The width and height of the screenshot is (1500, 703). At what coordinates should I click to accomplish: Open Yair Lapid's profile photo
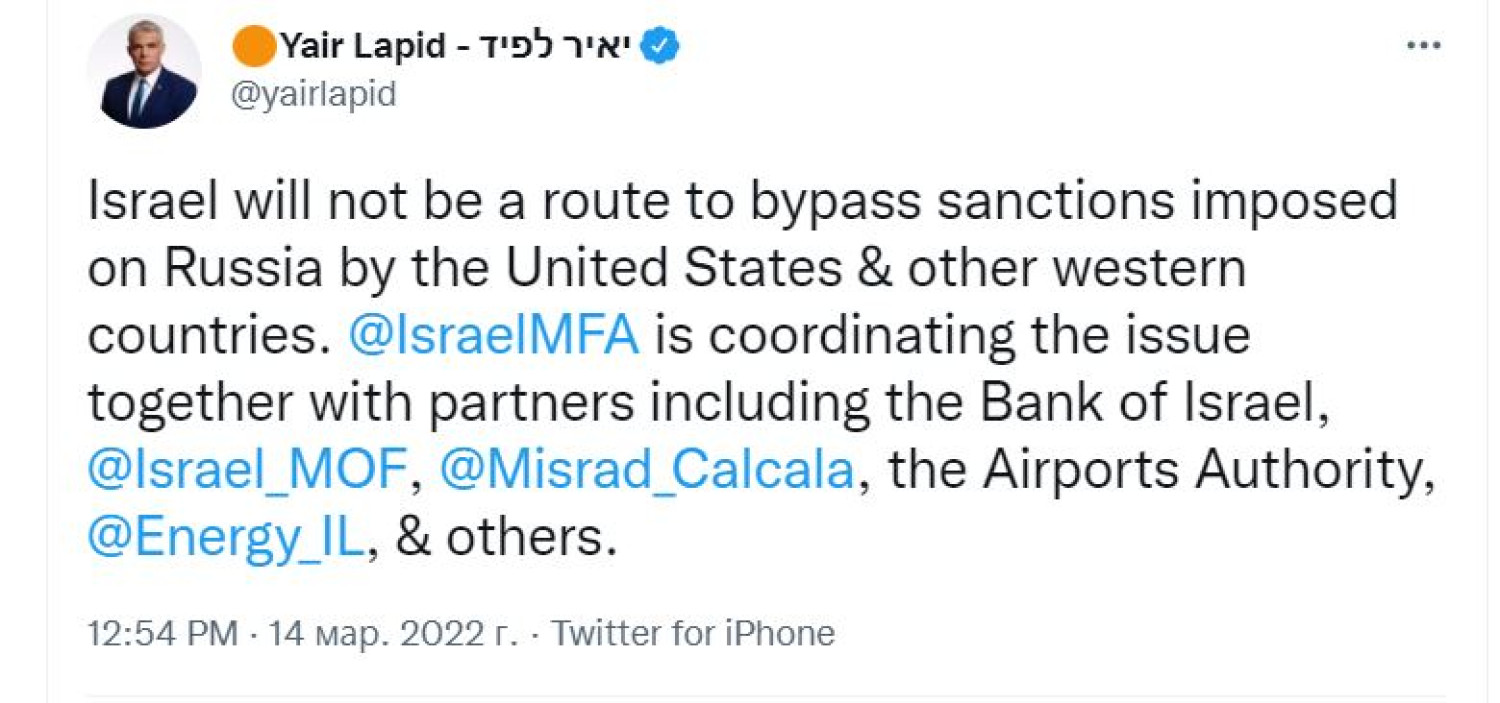point(143,72)
